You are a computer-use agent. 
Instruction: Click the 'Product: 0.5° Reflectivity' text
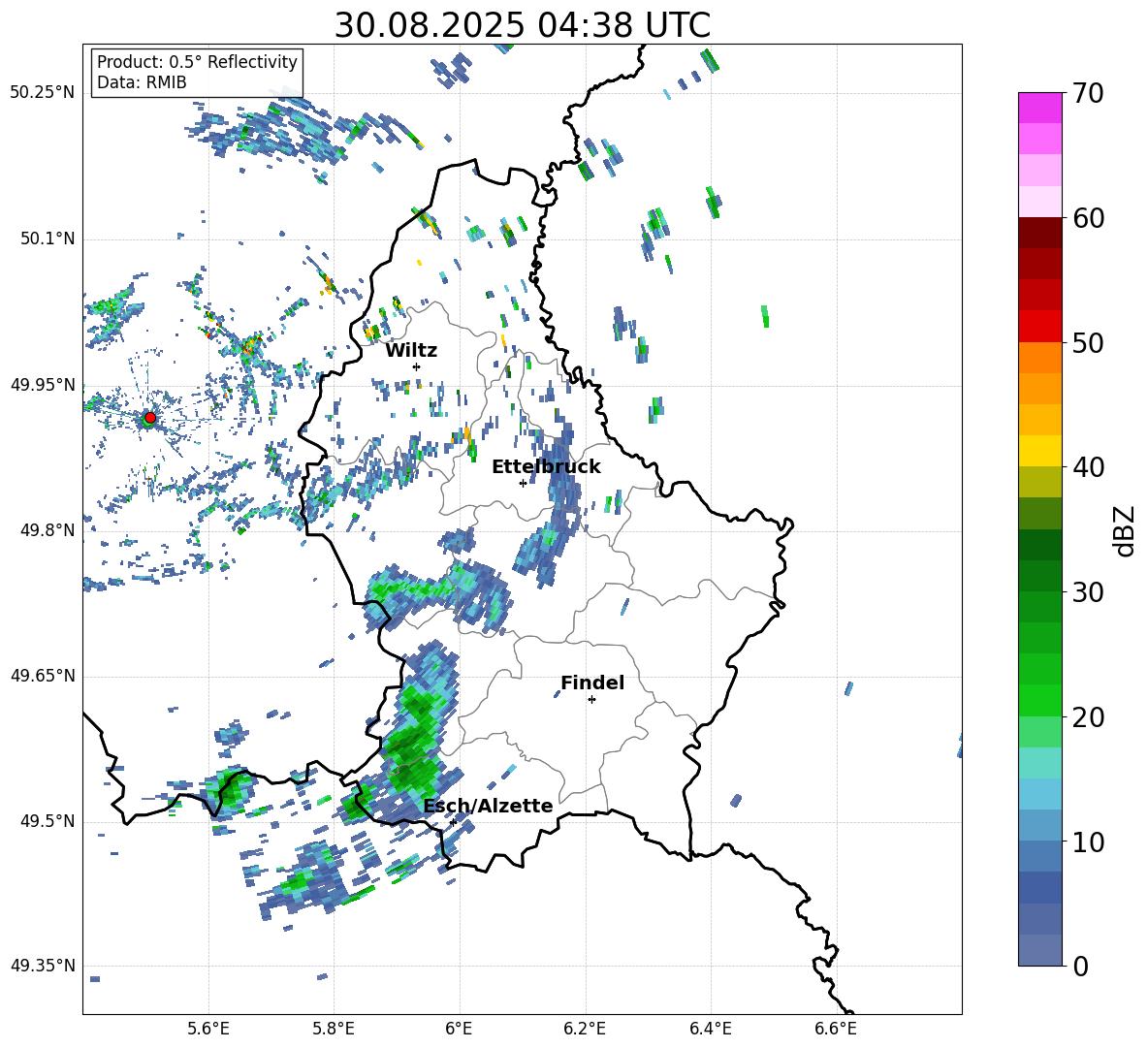(197, 62)
